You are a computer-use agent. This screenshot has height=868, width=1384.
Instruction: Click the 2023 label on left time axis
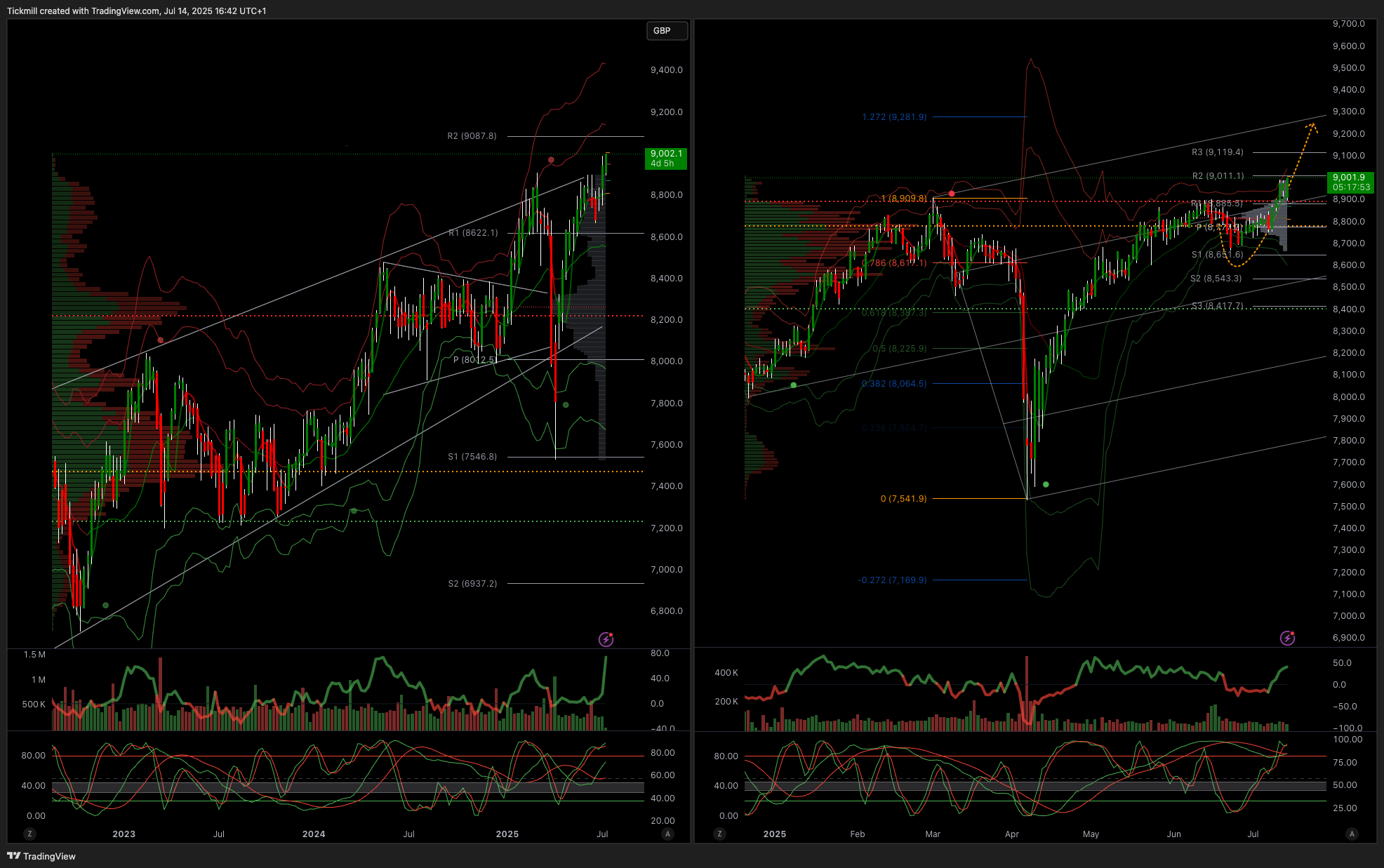(x=124, y=834)
